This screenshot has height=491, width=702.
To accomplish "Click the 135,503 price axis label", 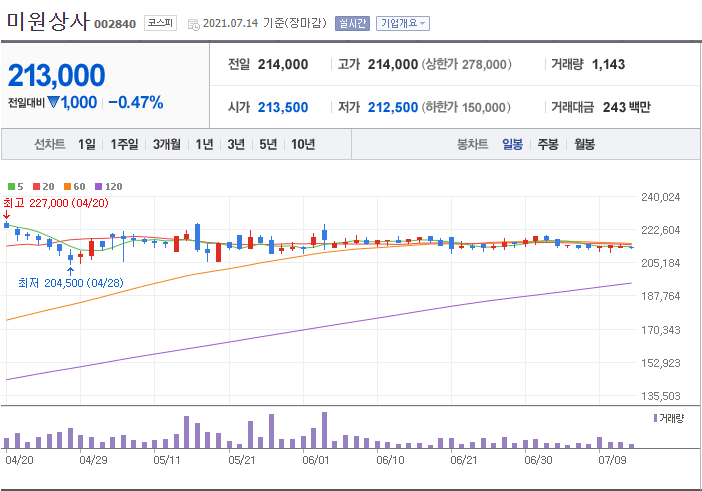I will [660, 396].
